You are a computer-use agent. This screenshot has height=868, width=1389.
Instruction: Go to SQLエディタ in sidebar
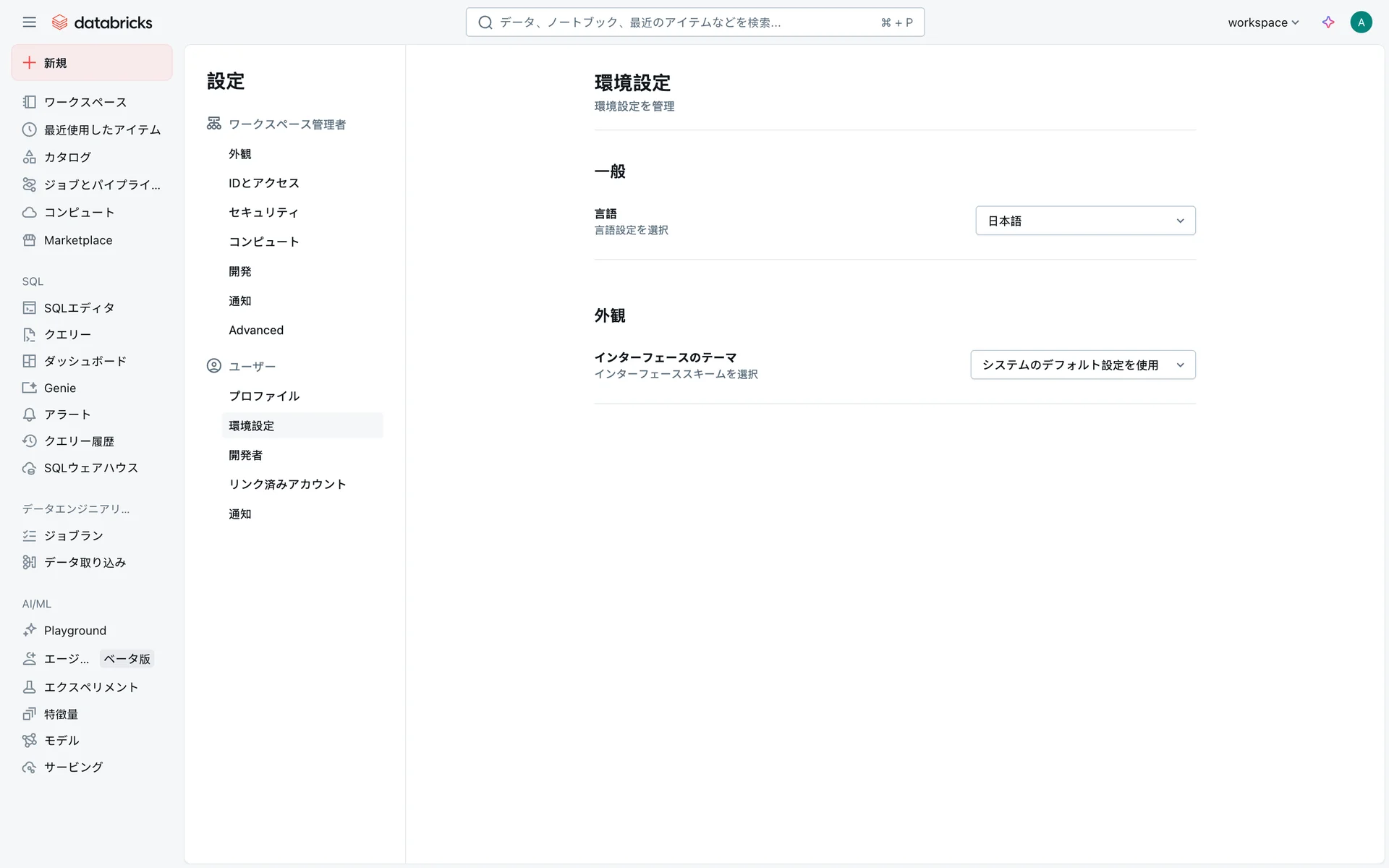click(x=79, y=308)
